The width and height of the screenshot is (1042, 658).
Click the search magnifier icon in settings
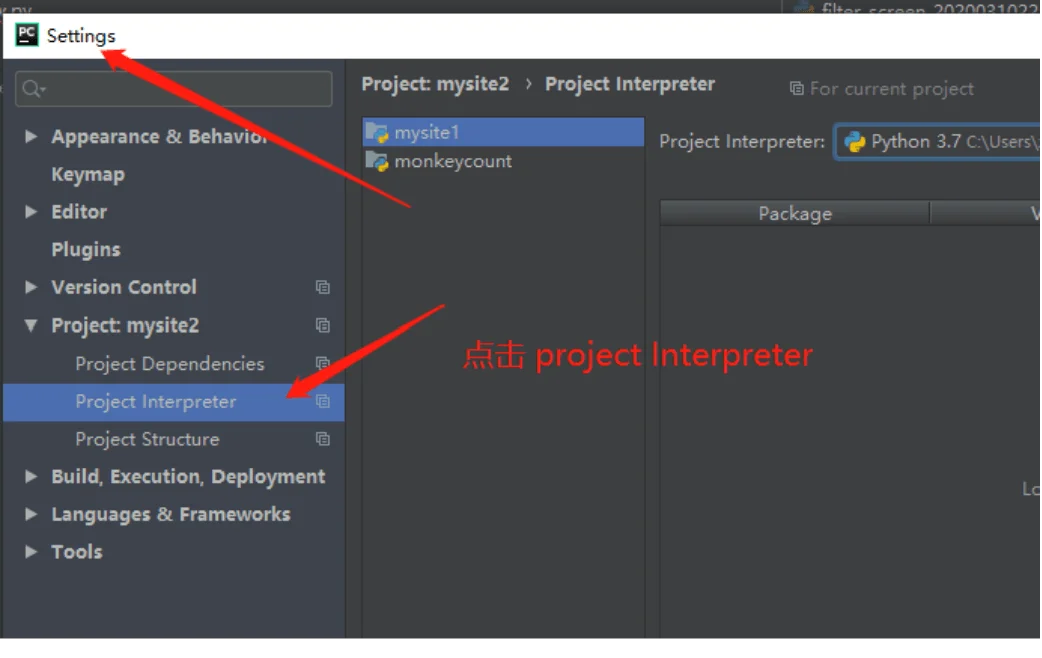point(33,88)
